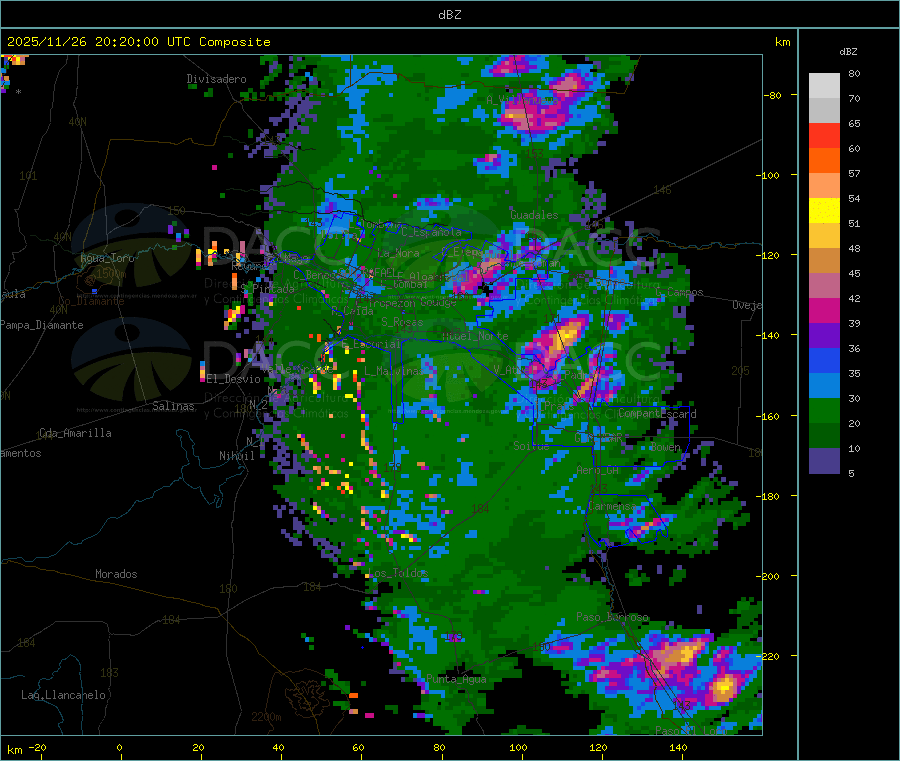Pick the slate purple 5–10 dBZ swatch
The image size is (900, 761).
pyautogui.click(x=824, y=461)
